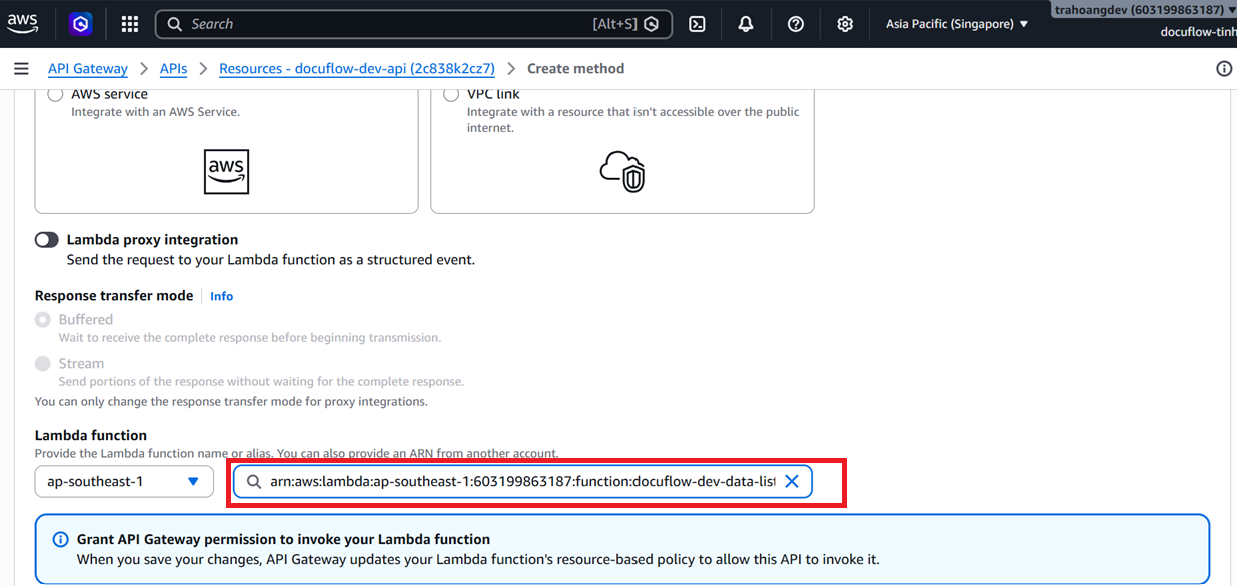Select the VPC link integration type
Viewport: 1237px width, 586px height.
click(x=452, y=94)
